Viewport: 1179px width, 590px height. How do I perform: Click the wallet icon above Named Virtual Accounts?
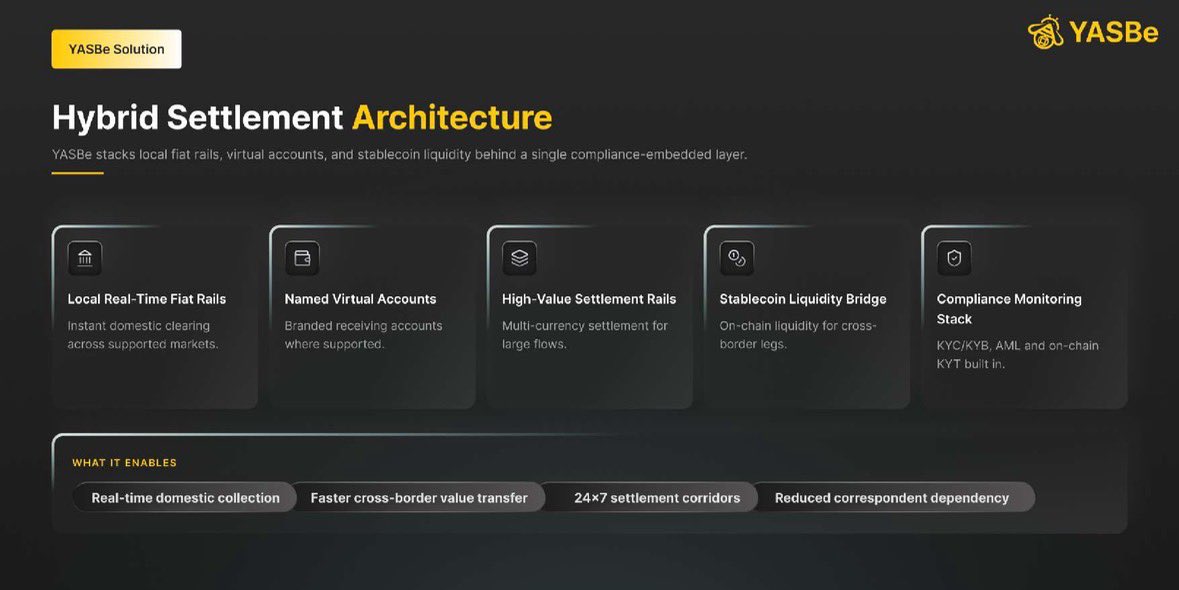(302, 258)
